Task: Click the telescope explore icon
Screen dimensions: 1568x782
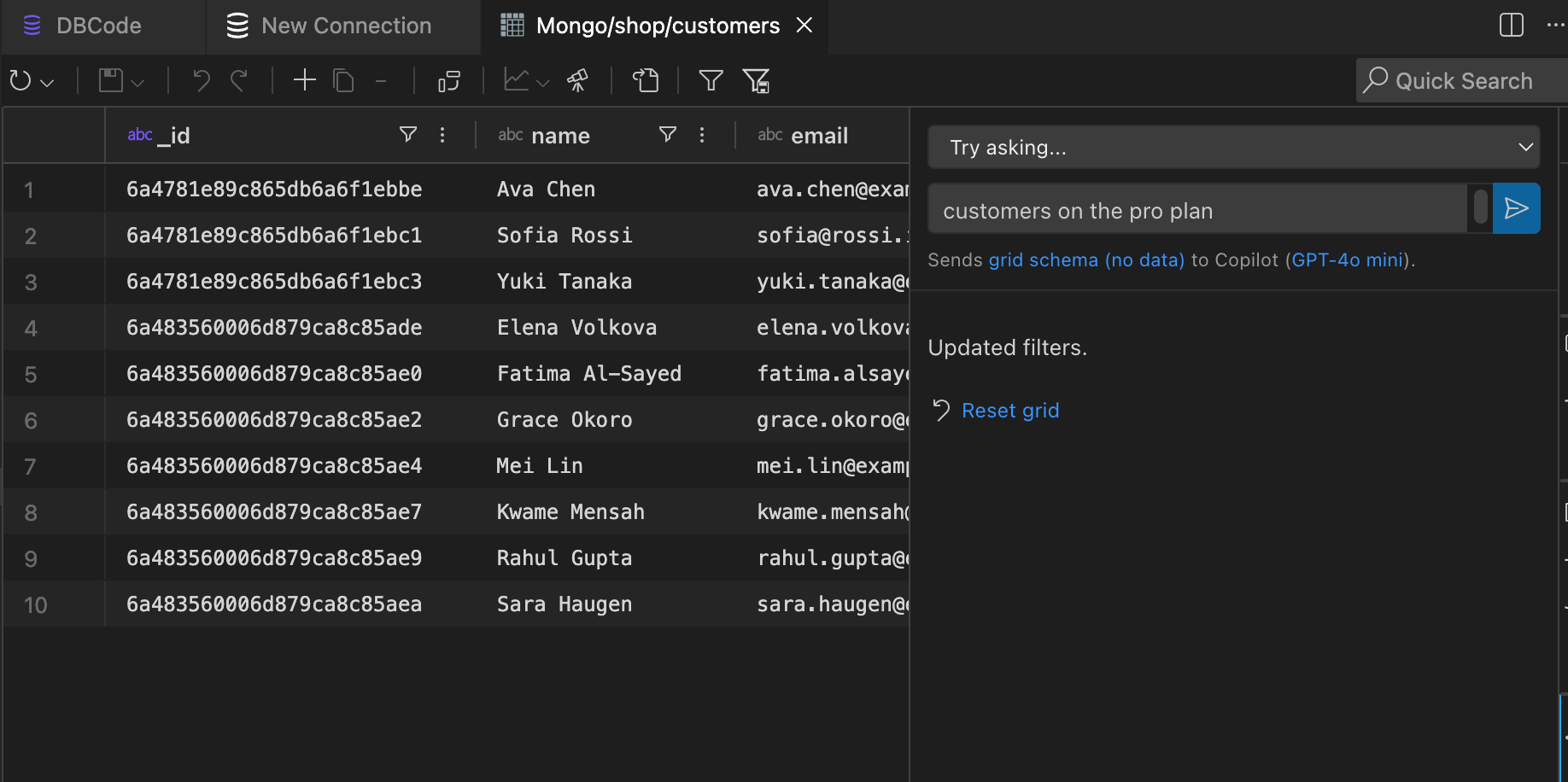Action: click(x=578, y=81)
